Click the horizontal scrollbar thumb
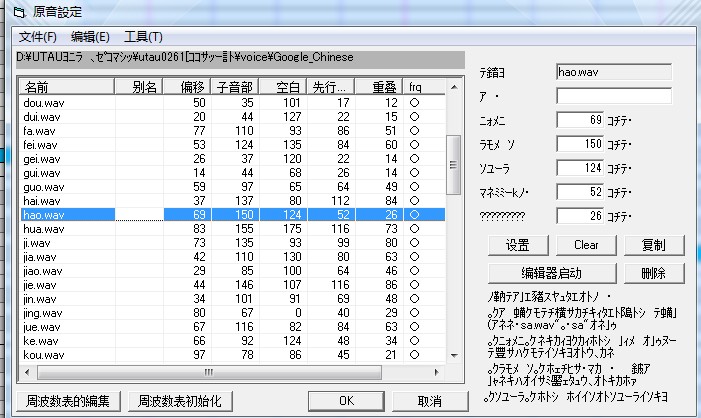 [x=209, y=372]
